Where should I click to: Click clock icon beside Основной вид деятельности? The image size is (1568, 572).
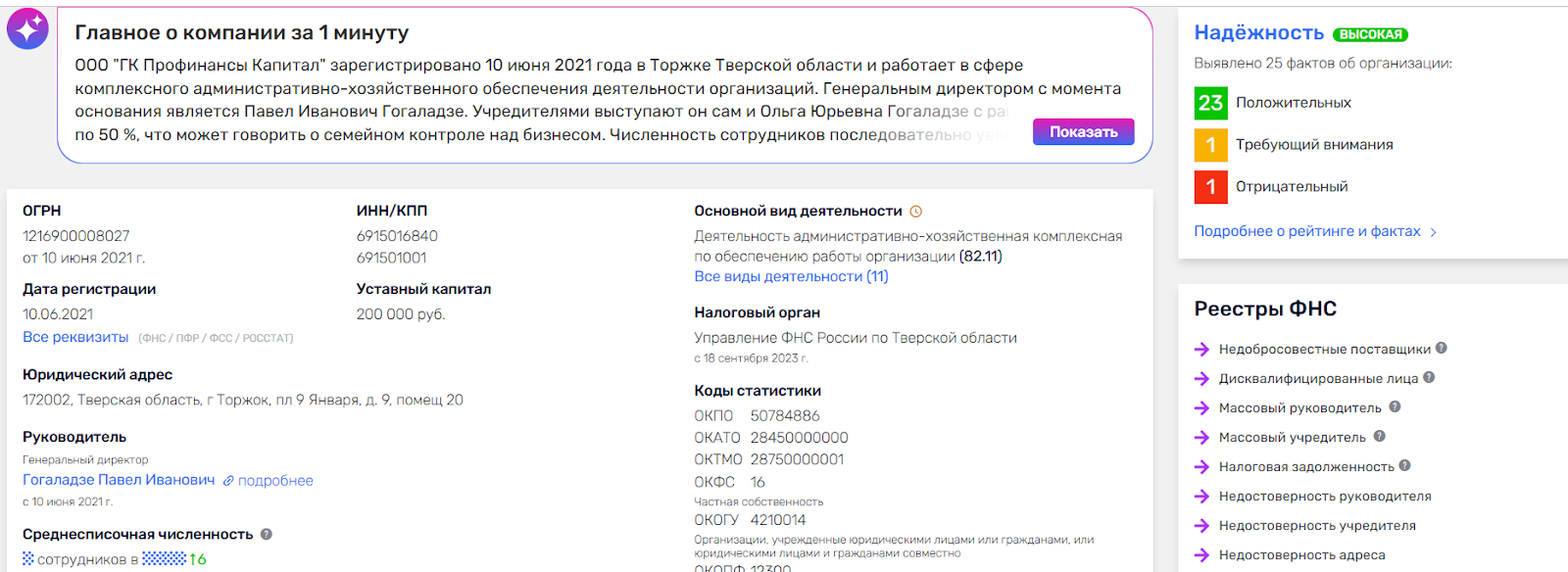pos(916,212)
